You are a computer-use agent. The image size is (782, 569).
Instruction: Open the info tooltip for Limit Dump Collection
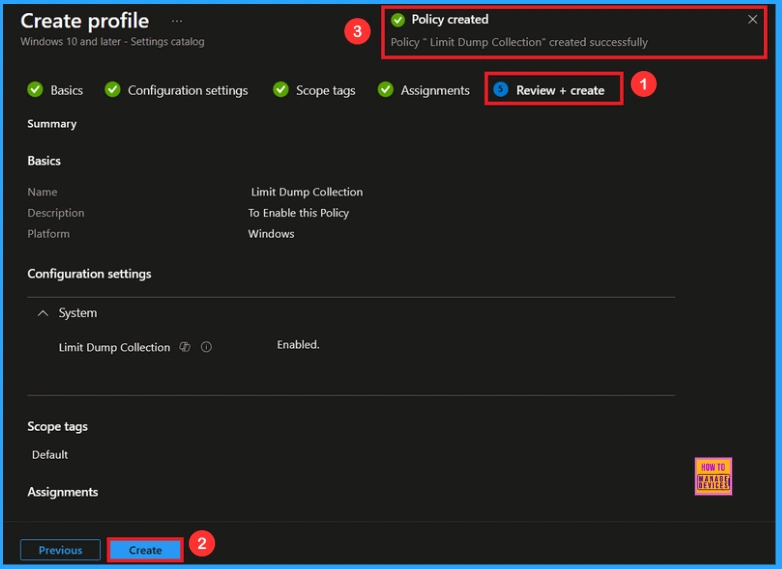click(206, 347)
